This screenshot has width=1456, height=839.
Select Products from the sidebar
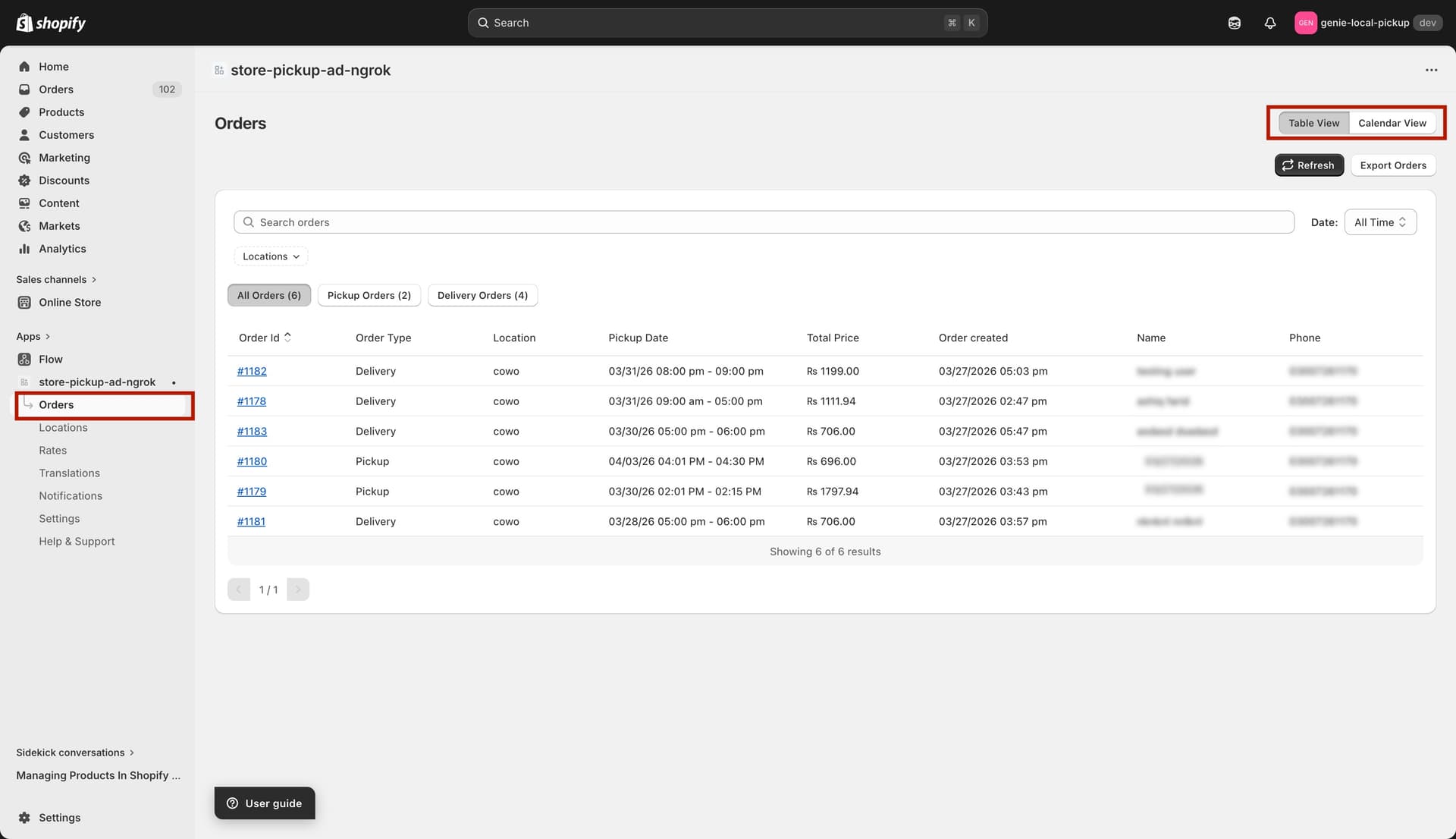[61, 112]
